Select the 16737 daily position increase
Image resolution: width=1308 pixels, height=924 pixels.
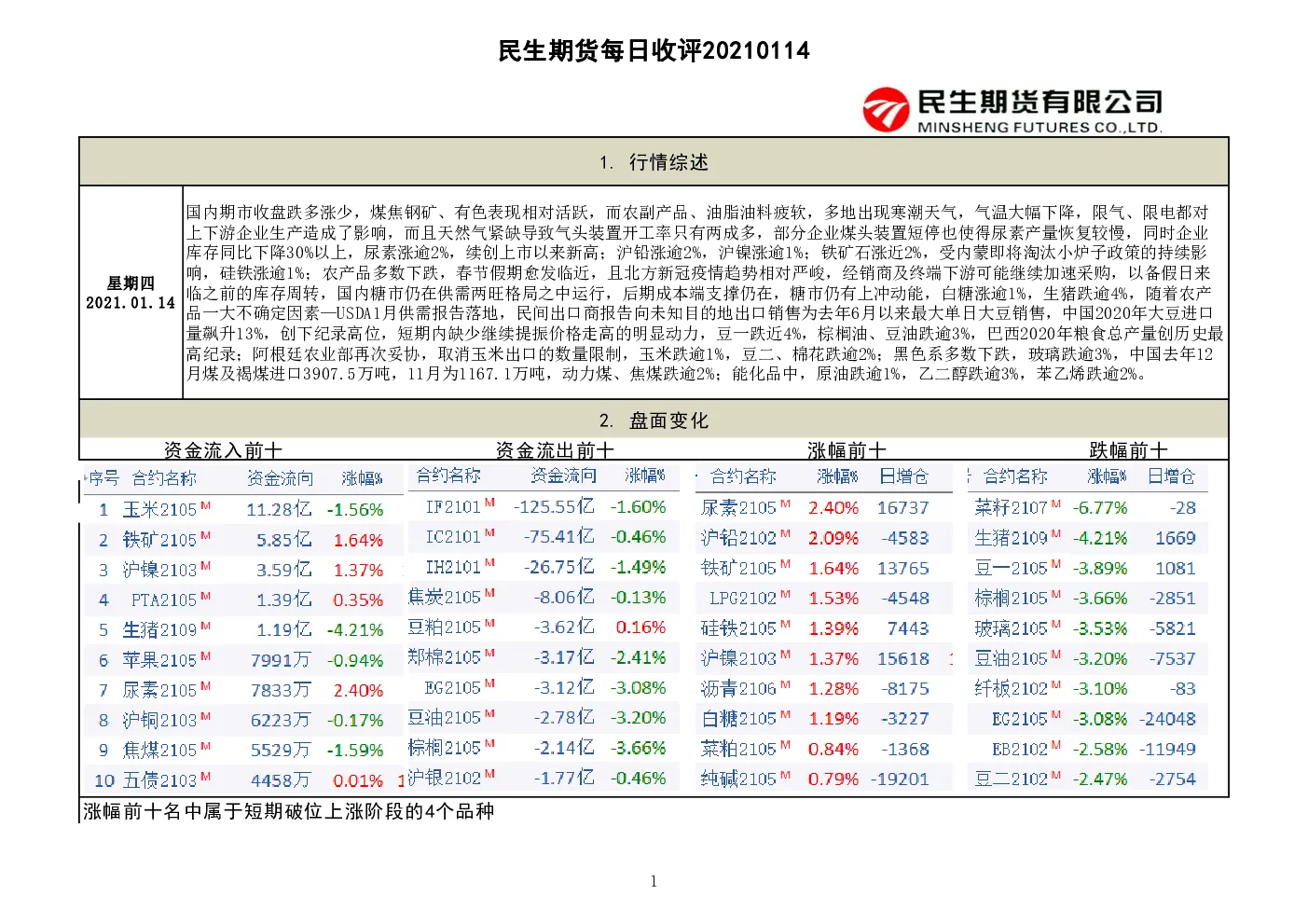coord(903,508)
